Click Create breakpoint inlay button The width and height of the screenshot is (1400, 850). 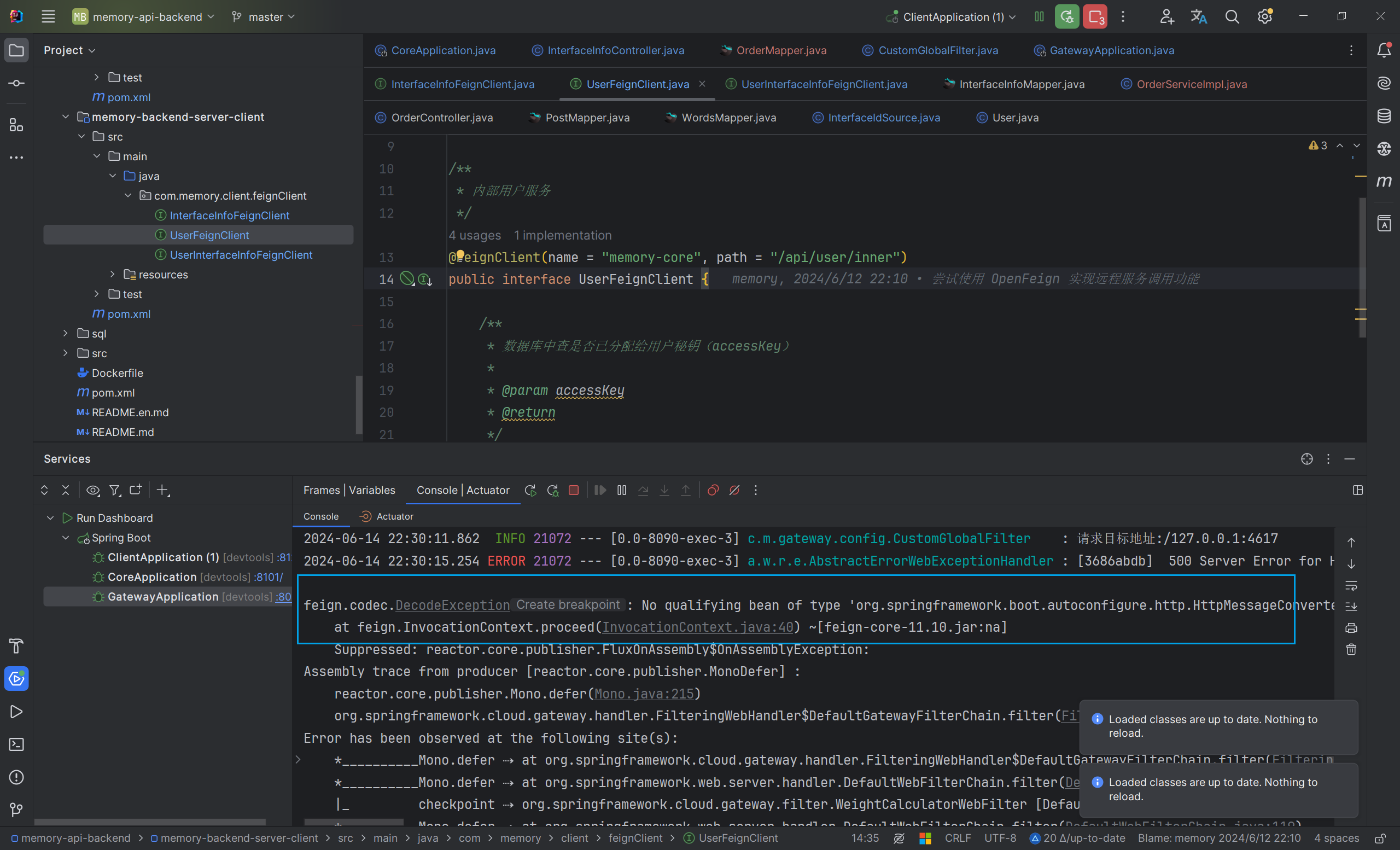[x=568, y=605]
